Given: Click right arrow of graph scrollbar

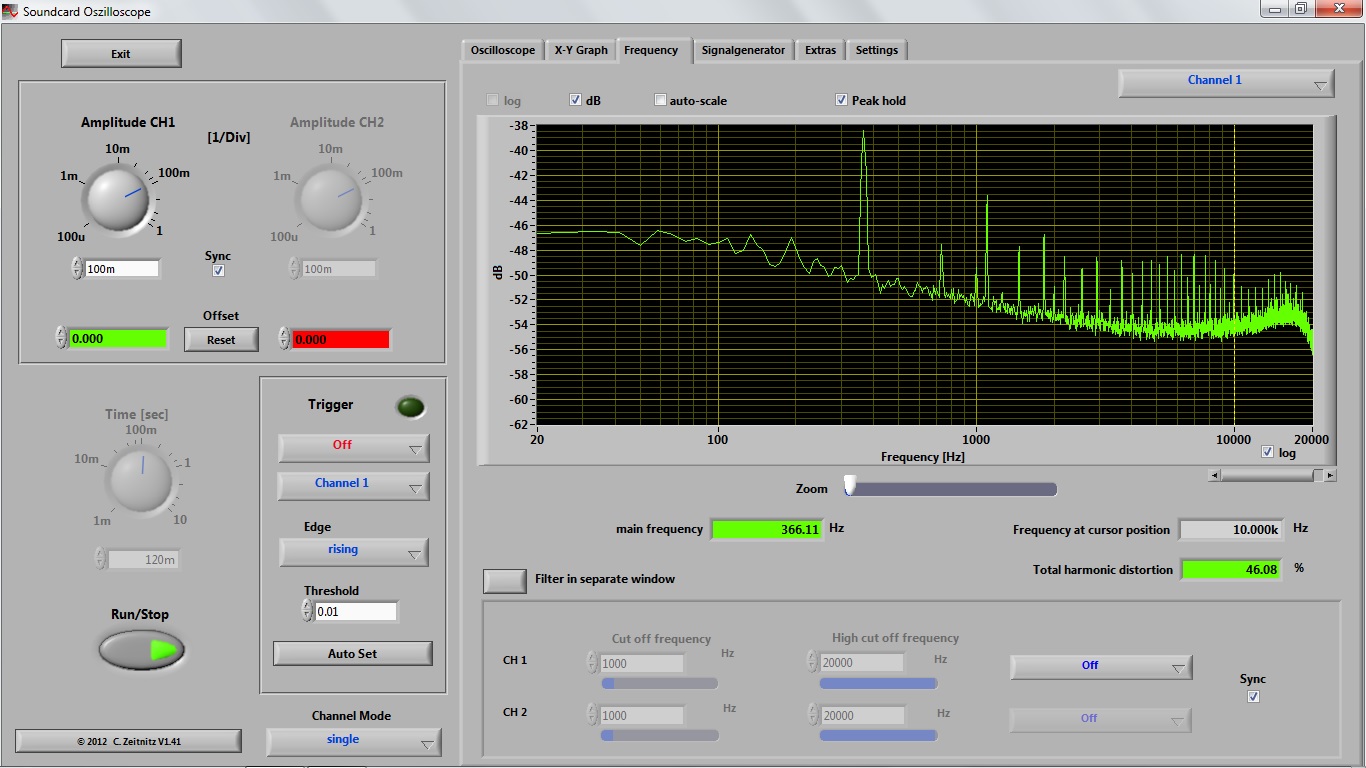Looking at the screenshot, I should [1330, 476].
